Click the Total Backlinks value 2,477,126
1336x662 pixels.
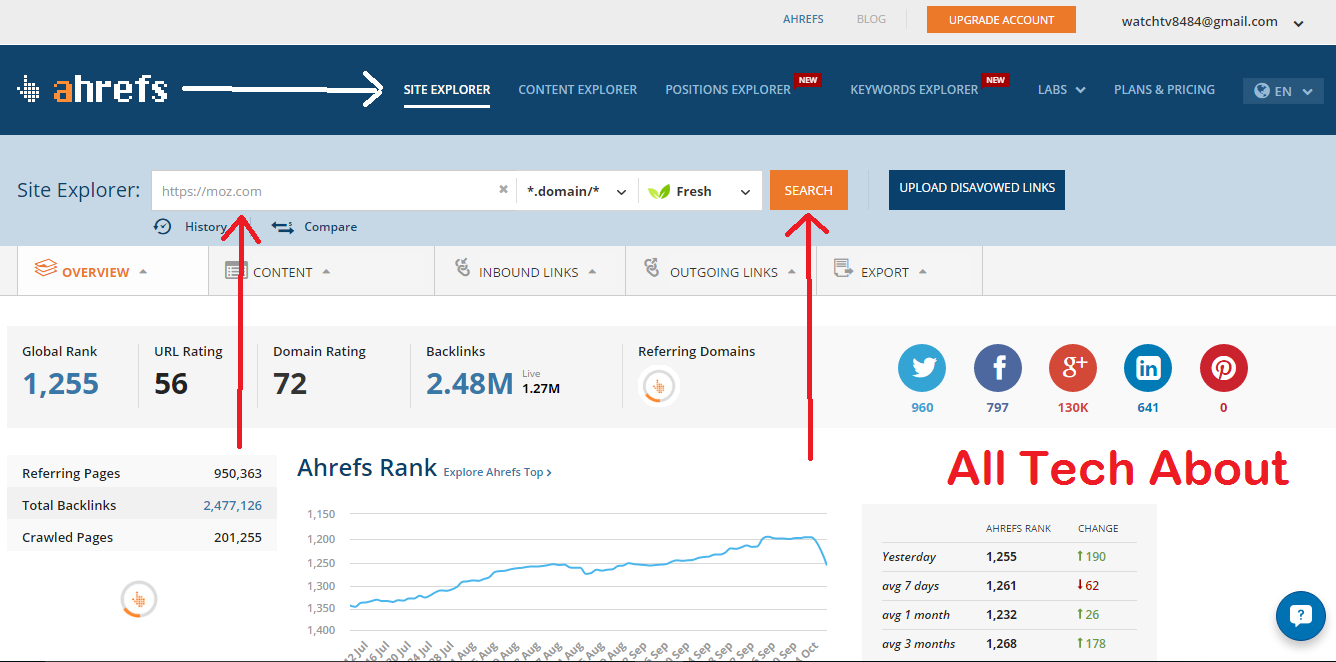(232, 505)
